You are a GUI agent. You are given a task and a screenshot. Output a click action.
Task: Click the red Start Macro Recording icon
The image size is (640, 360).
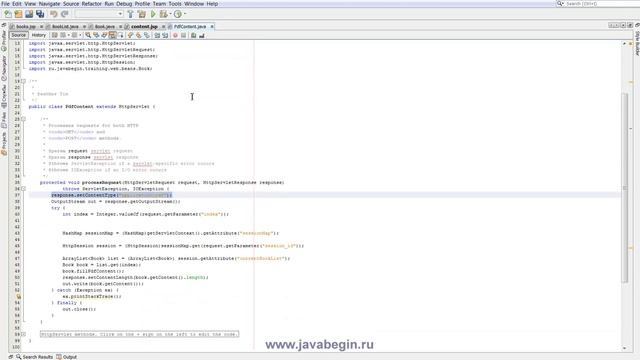[x=176, y=36]
